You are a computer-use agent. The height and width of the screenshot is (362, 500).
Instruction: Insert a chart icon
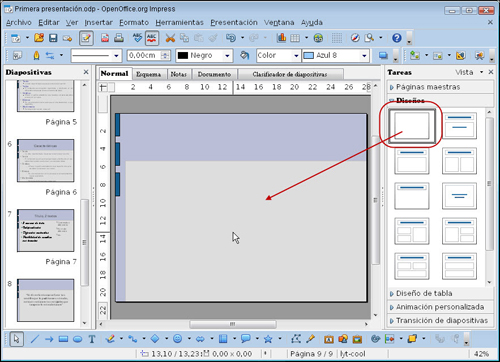point(281,38)
